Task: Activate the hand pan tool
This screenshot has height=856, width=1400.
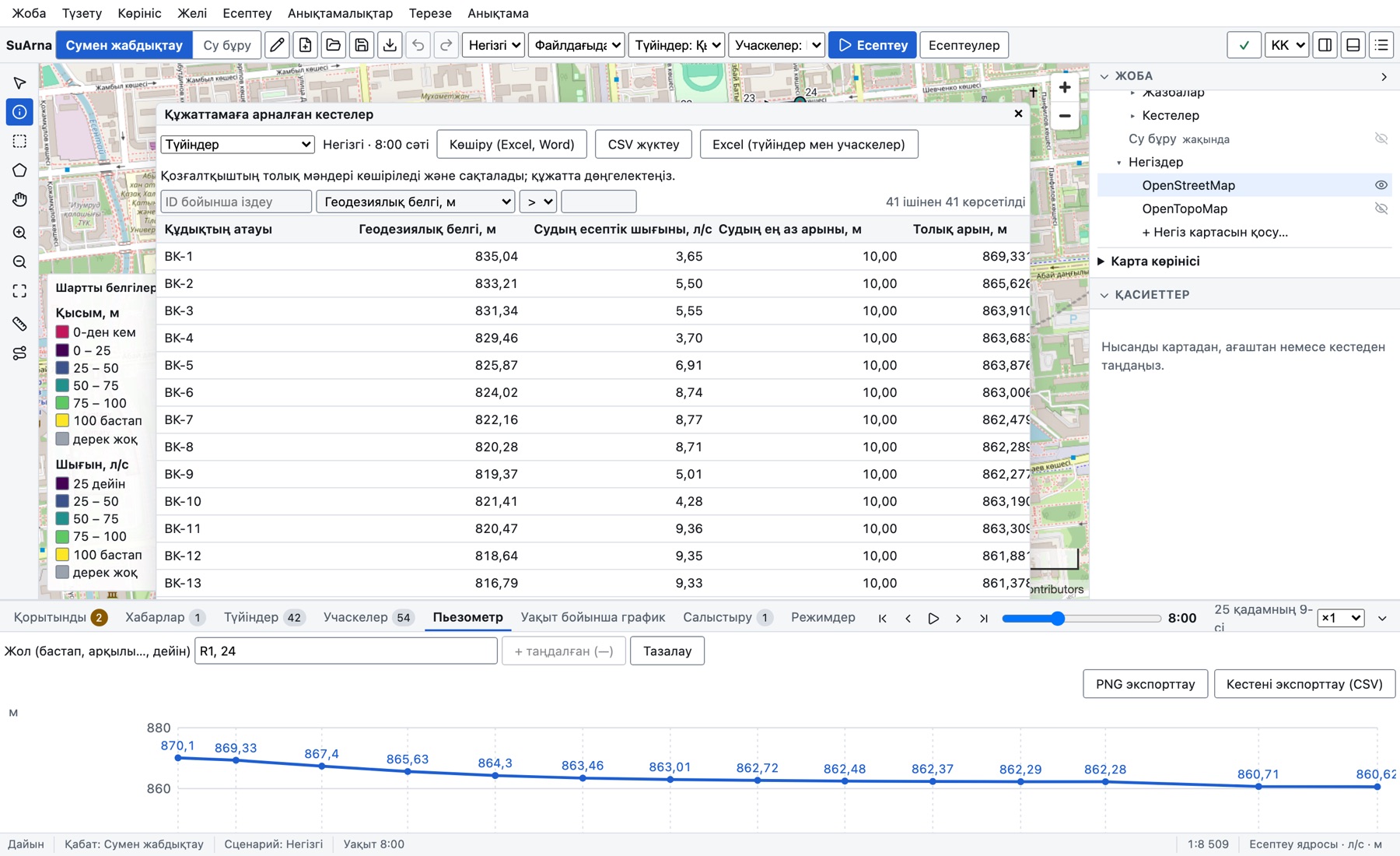Action: point(19,200)
